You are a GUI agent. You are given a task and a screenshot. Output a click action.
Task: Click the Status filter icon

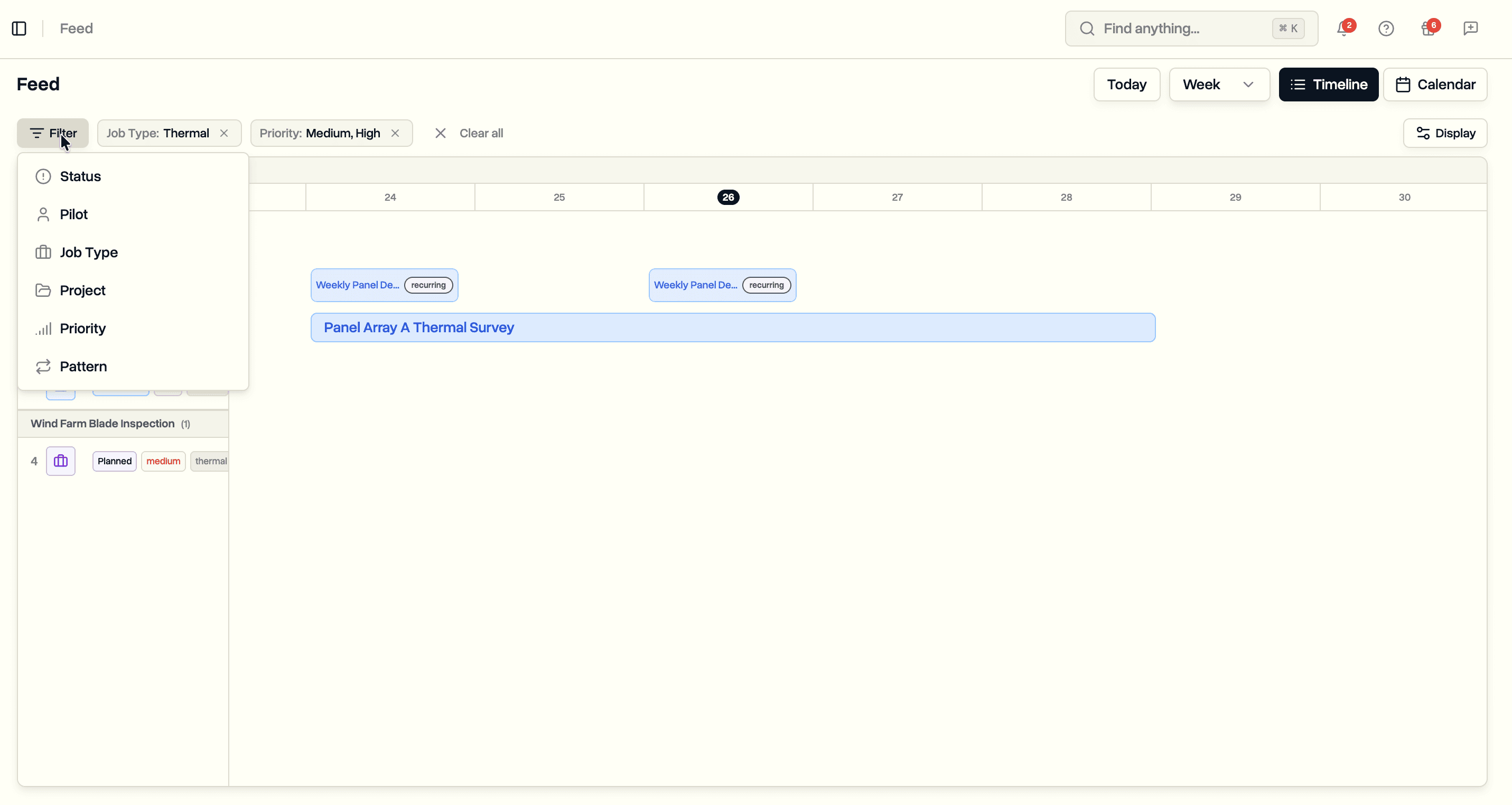pyautogui.click(x=43, y=176)
